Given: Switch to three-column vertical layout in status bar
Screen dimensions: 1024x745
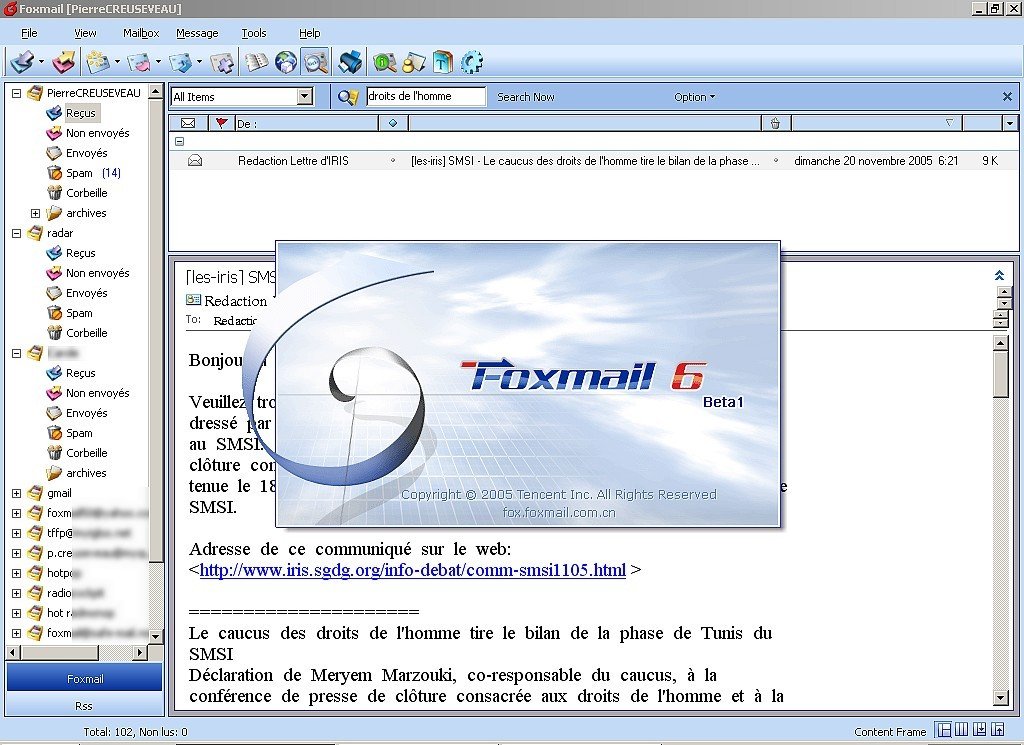Looking at the screenshot, I should [x=961, y=731].
